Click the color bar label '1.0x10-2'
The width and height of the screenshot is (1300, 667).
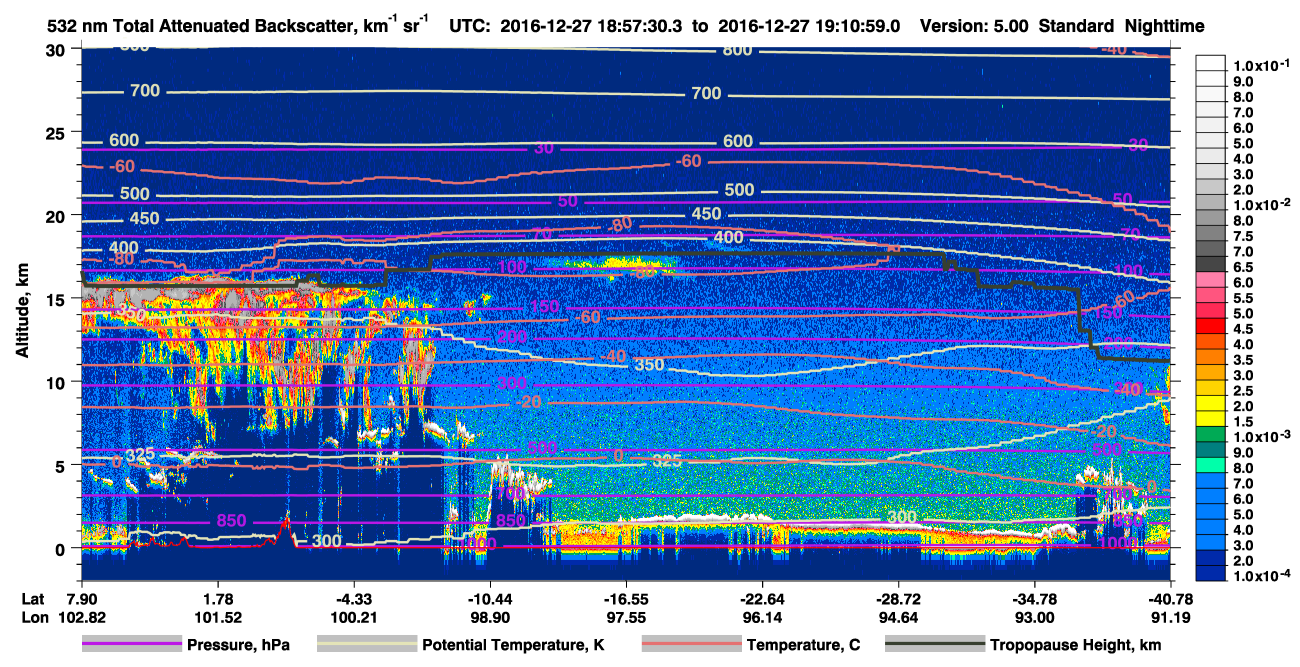point(1263,204)
